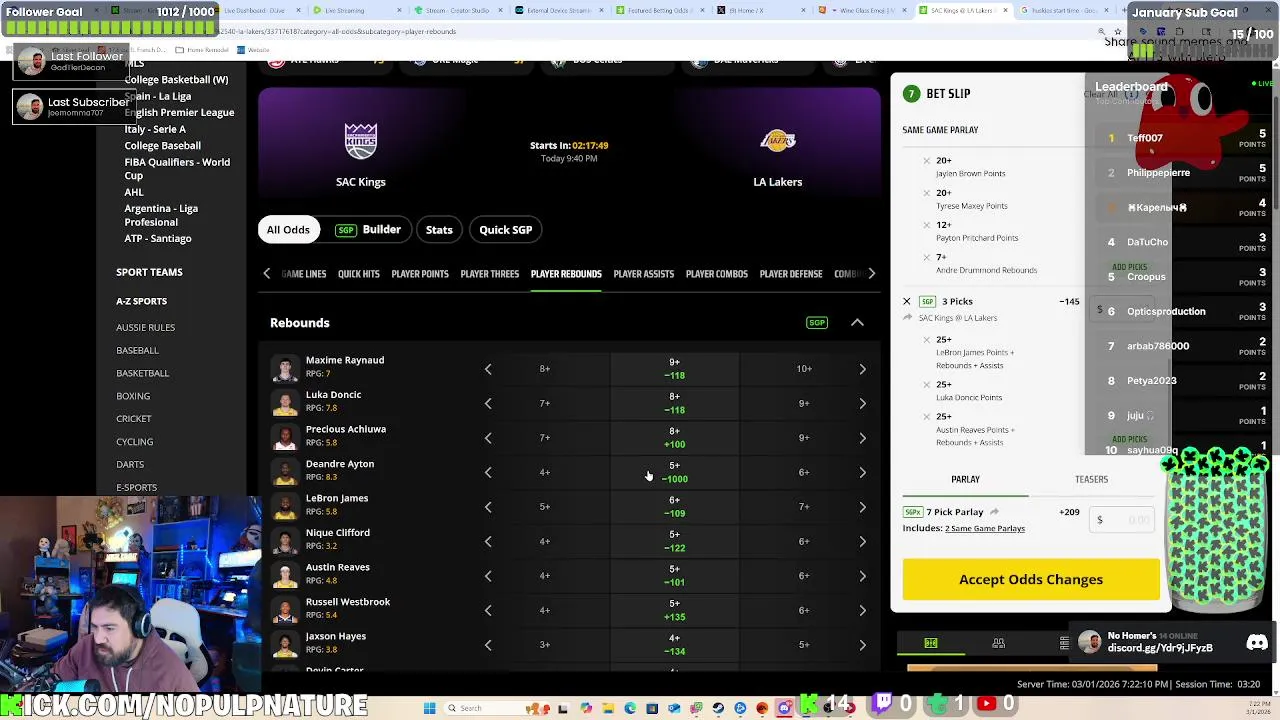Open LeBron James player avatar
Viewport: 1280px width, 720px height.
286,506
